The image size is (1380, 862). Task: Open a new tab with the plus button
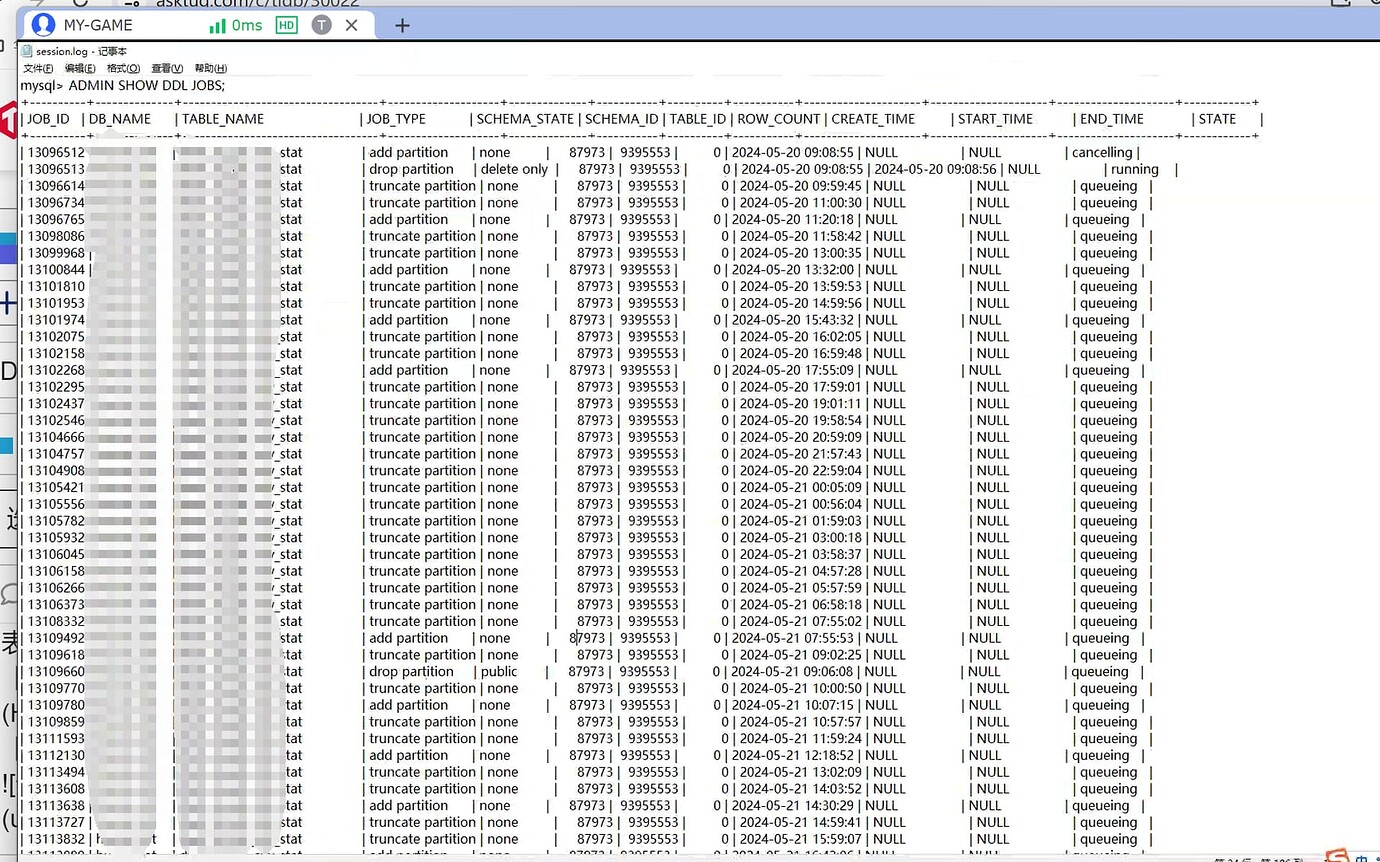click(x=402, y=24)
